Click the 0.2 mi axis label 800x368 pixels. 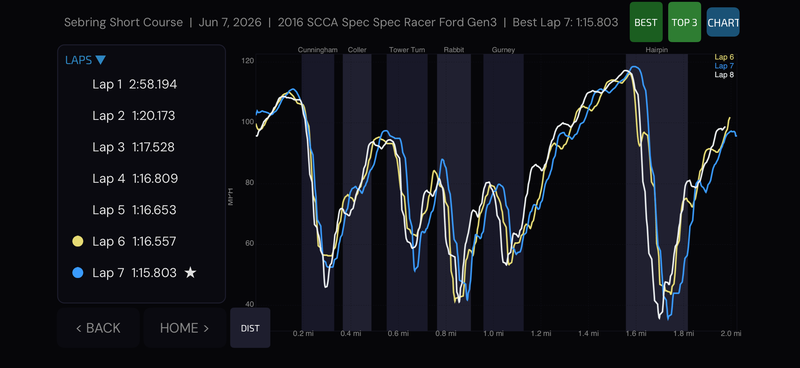coord(303,334)
